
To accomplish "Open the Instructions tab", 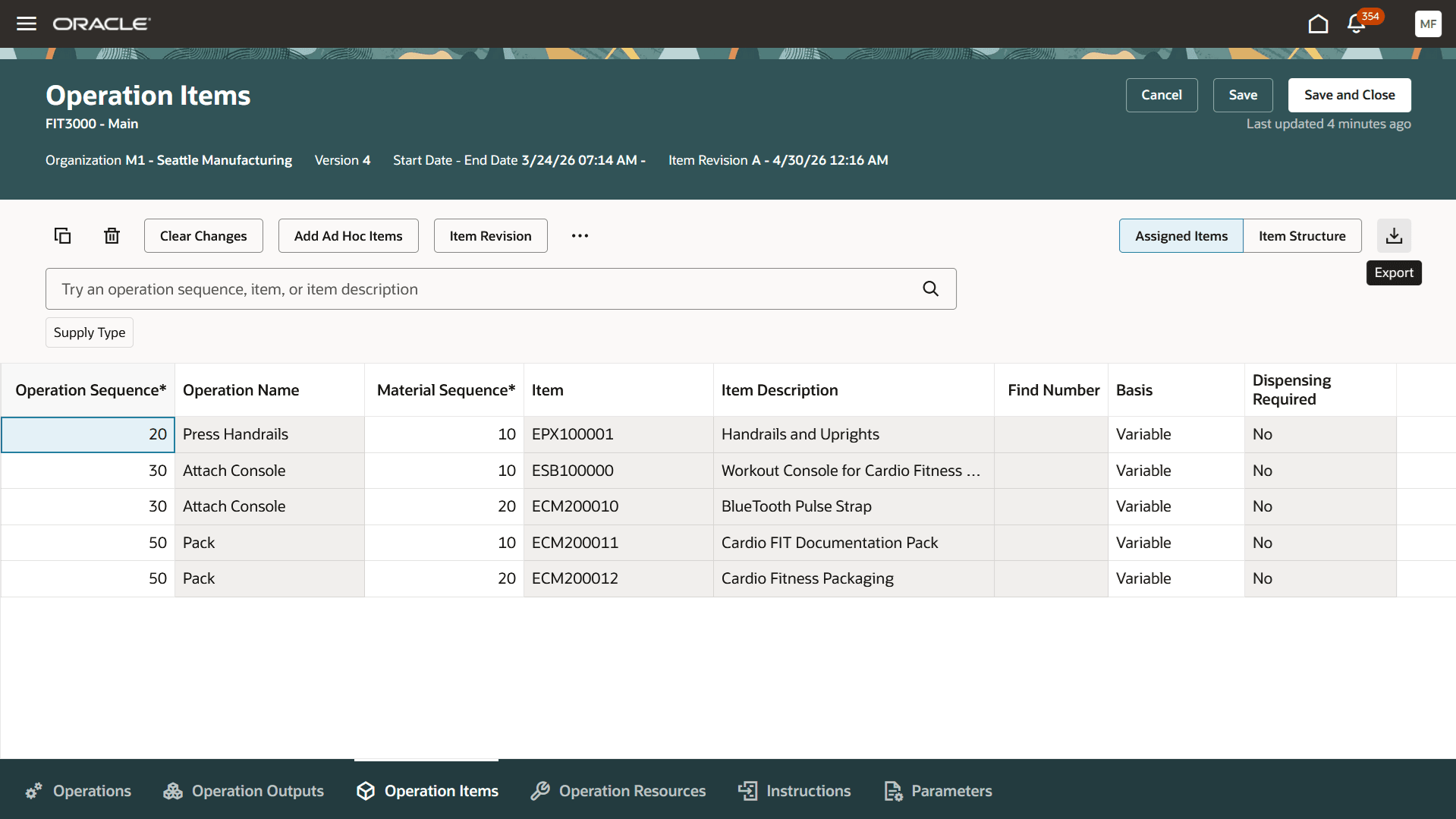I will point(794,791).
